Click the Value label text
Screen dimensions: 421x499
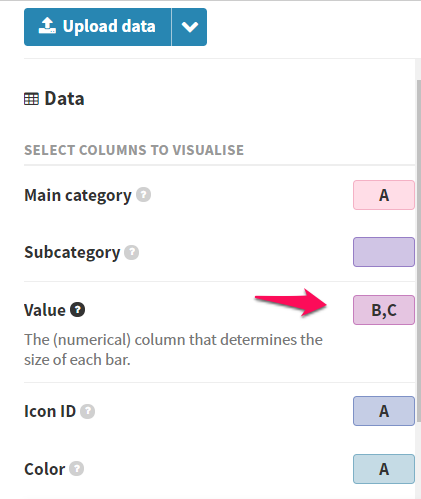click(45, 310)
